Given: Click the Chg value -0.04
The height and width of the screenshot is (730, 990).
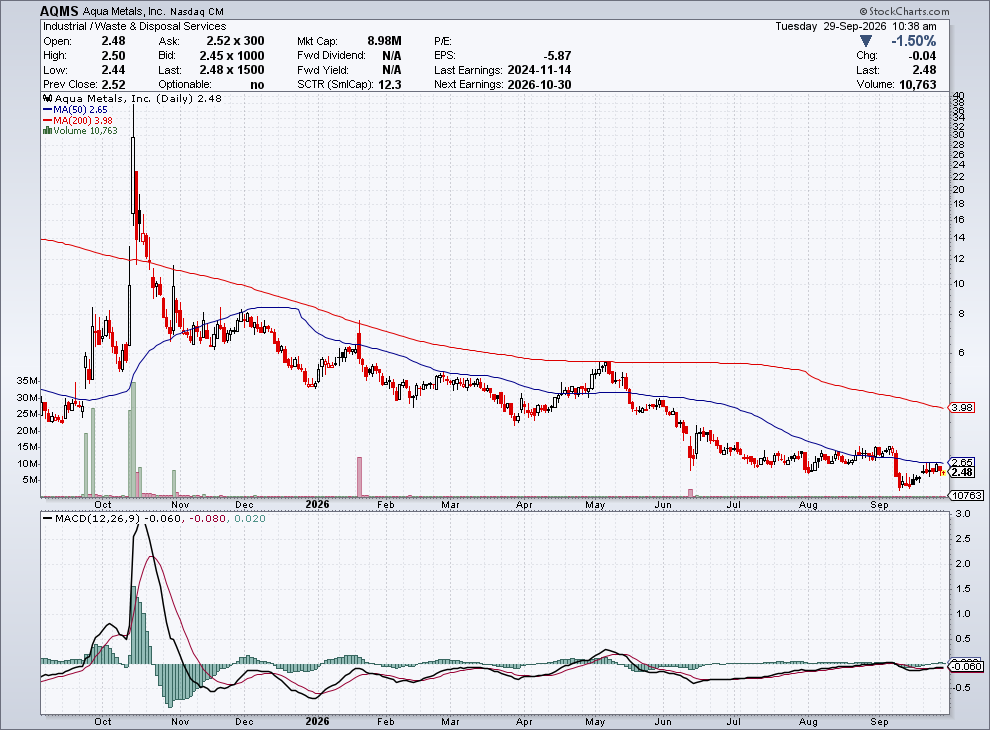Looking at the screenshot, I should pos(922,56).
